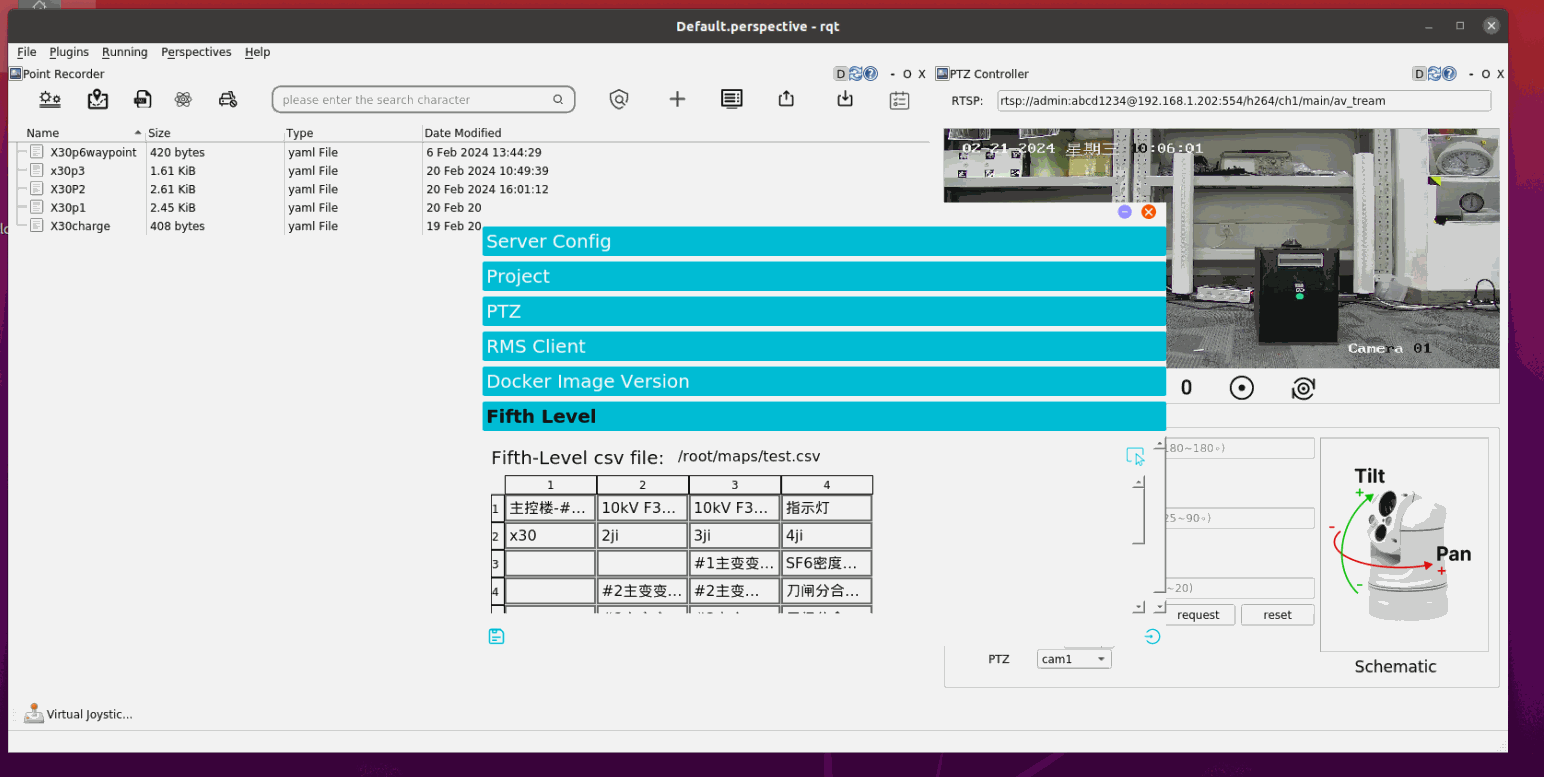Click the blue select-file cursor icon
The image size is (1544, 777).
coord(1135,456)
